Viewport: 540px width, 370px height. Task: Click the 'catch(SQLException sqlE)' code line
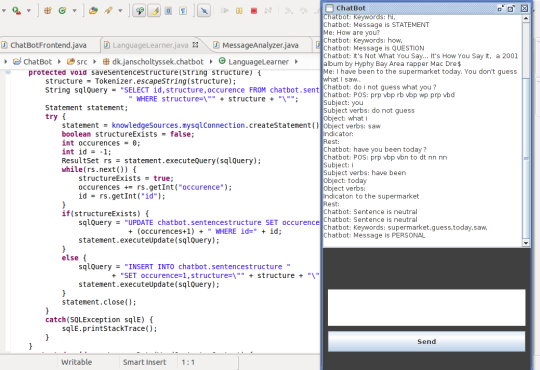point(99,319)
